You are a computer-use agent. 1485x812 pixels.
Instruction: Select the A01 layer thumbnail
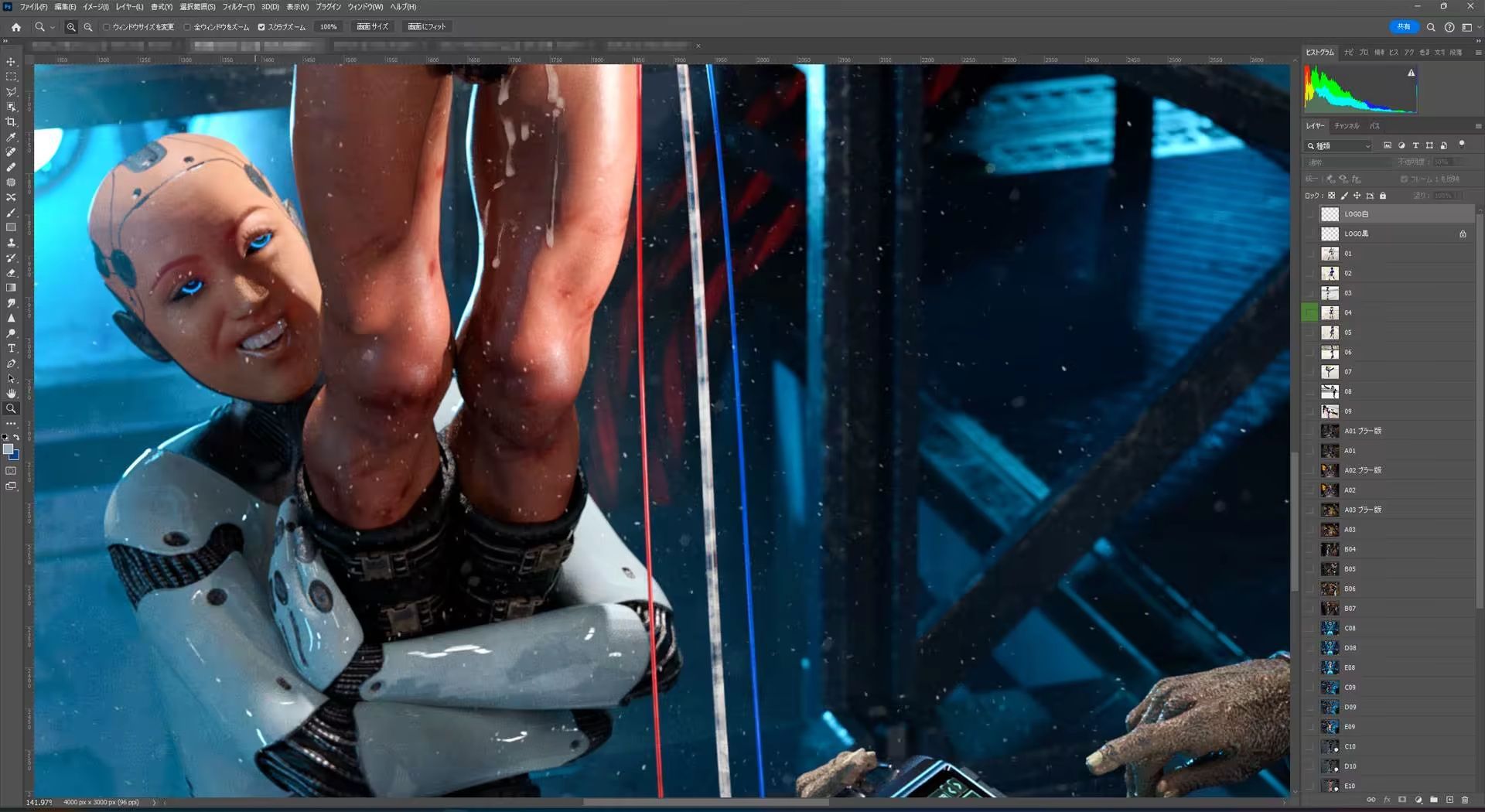click(1330, 451)
